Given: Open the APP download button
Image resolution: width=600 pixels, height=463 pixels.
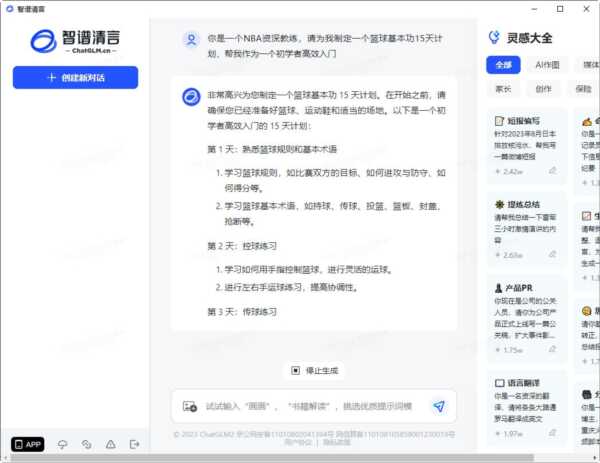Looking at the screenshot, I should [28, 444].
